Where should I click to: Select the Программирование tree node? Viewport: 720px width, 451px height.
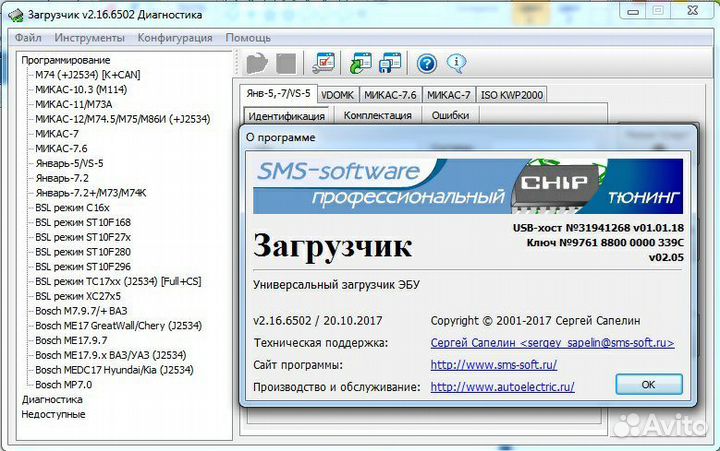point(66,60)
